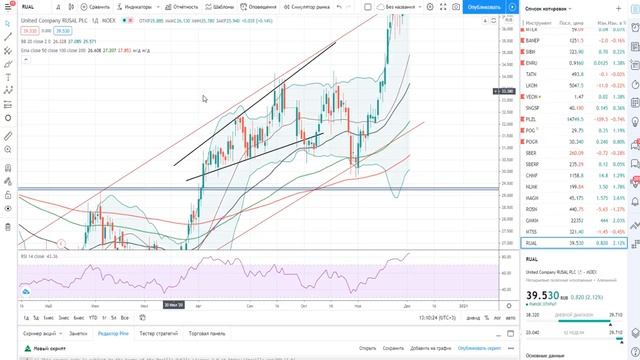
Task: Change the candlestick chart type
Action: pyautogui.click(x=71, y=7)
